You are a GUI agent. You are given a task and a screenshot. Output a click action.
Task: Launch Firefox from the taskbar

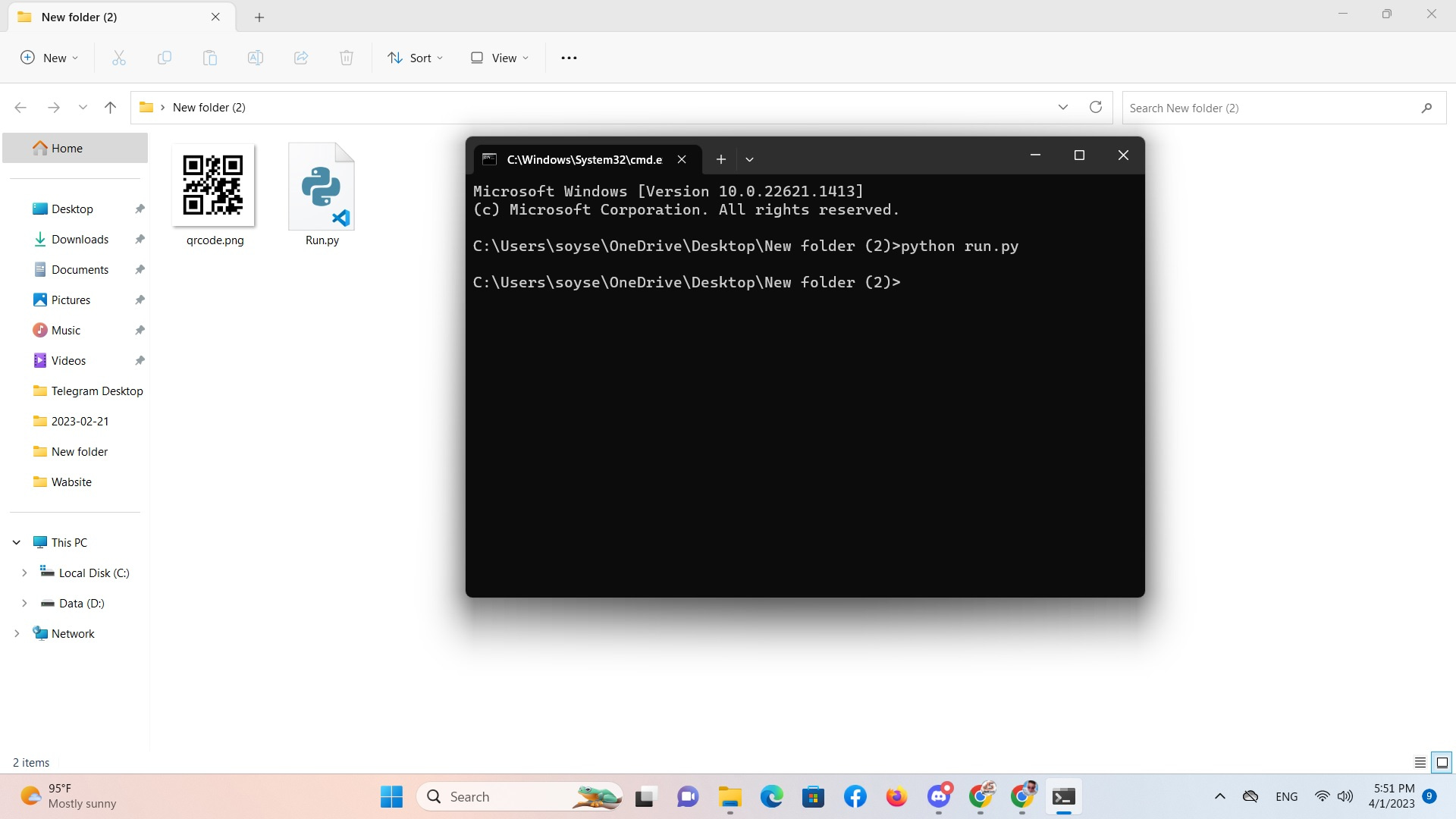click(896, 796)
